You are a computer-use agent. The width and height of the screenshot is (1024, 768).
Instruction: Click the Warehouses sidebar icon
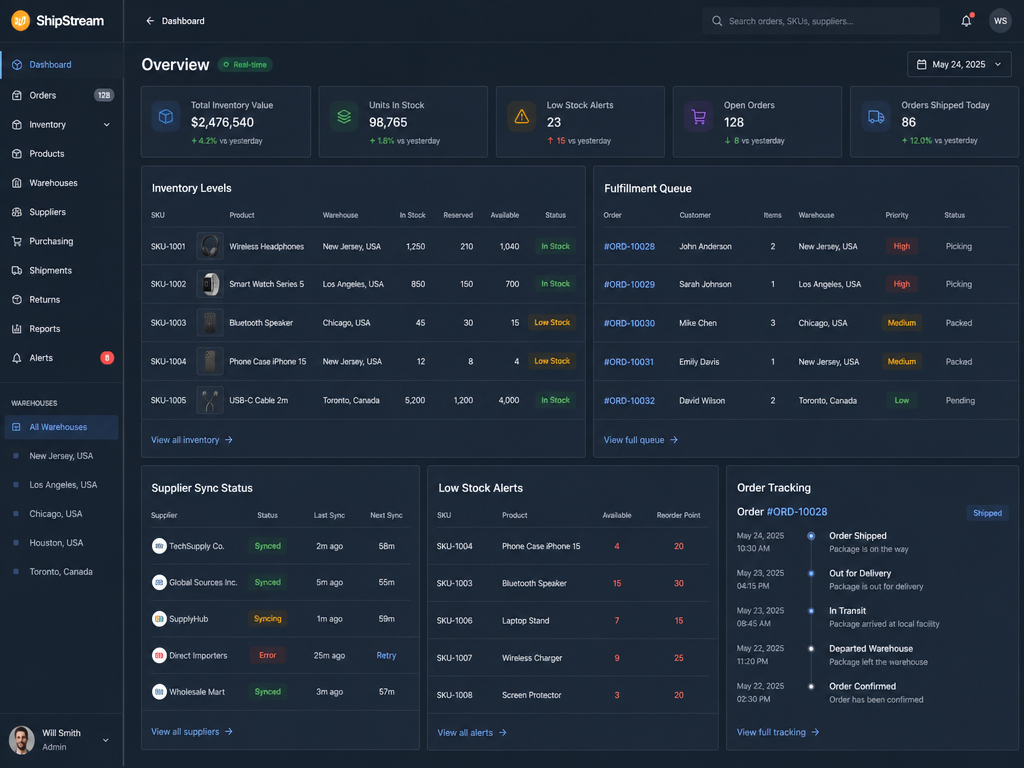pos(17,183)
